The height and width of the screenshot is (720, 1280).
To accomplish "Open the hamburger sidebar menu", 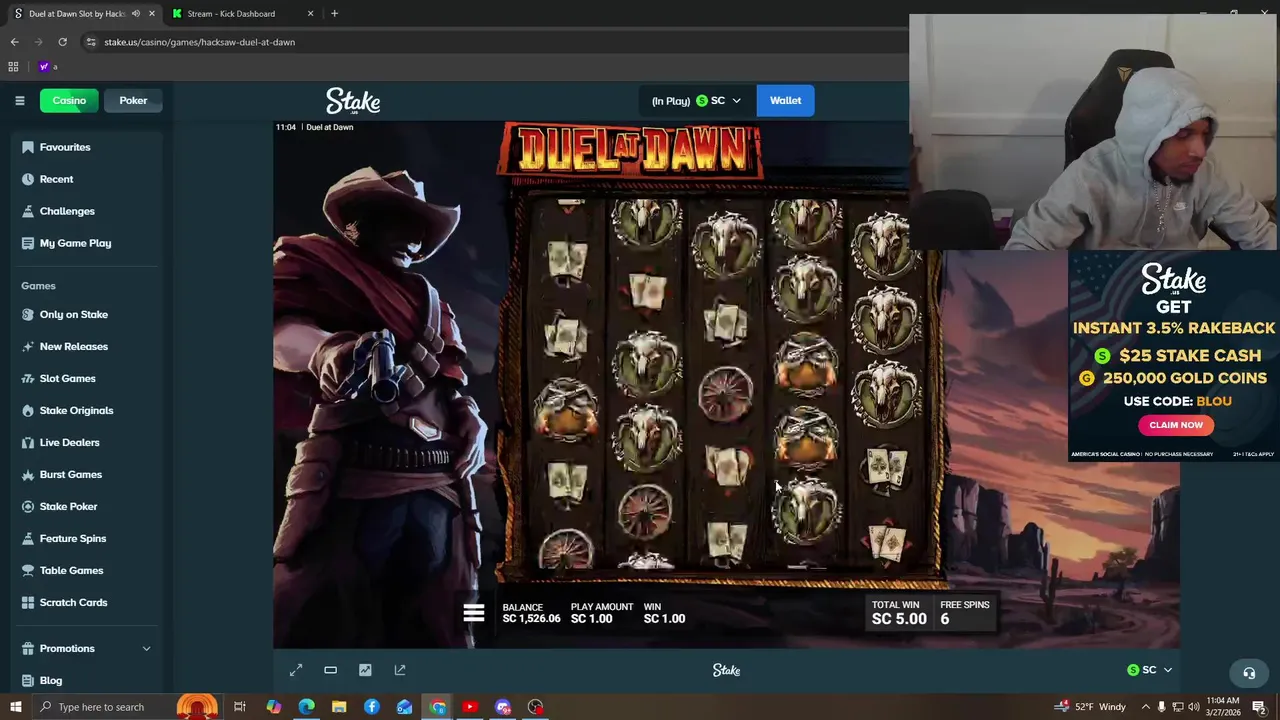I will 19,100.
